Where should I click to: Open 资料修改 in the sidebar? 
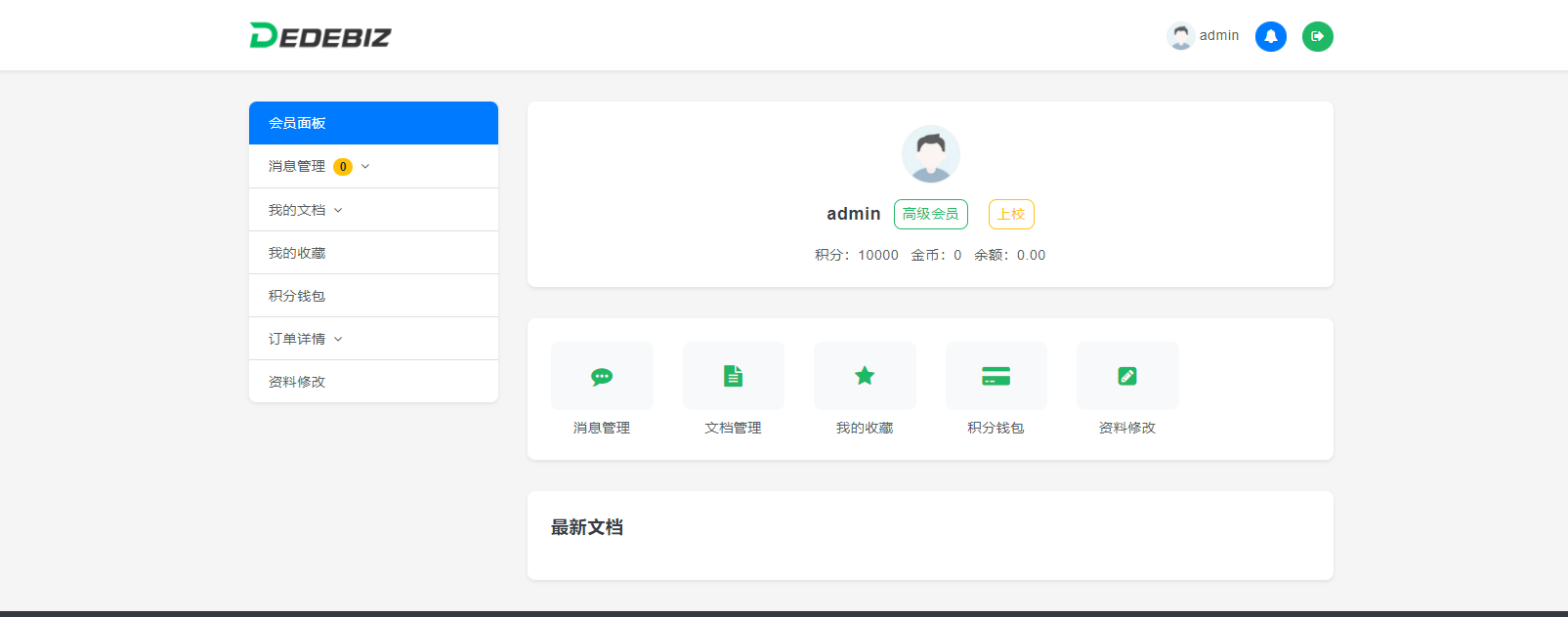297,382
